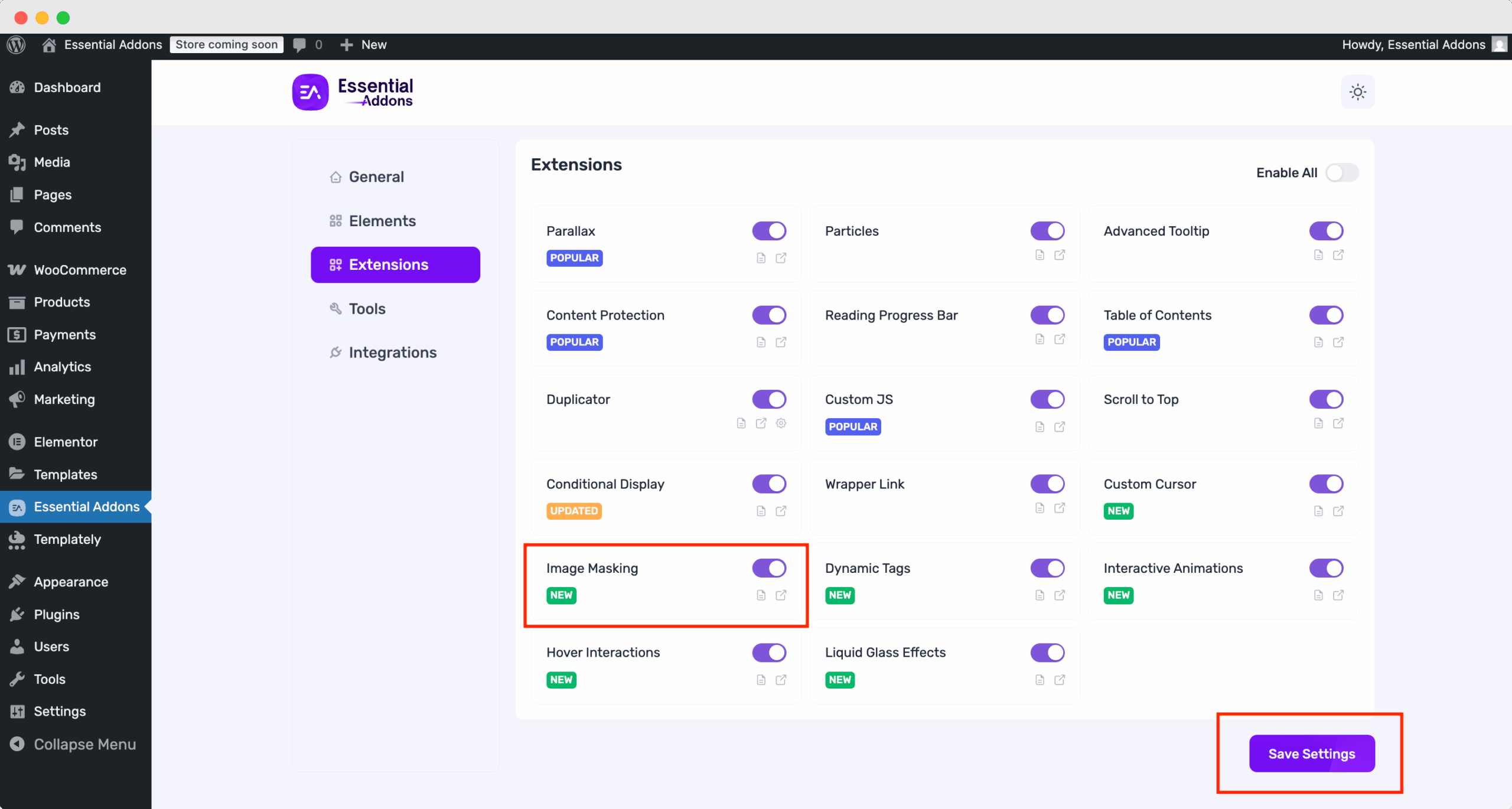Toggle the Enable All switch

1342,172
